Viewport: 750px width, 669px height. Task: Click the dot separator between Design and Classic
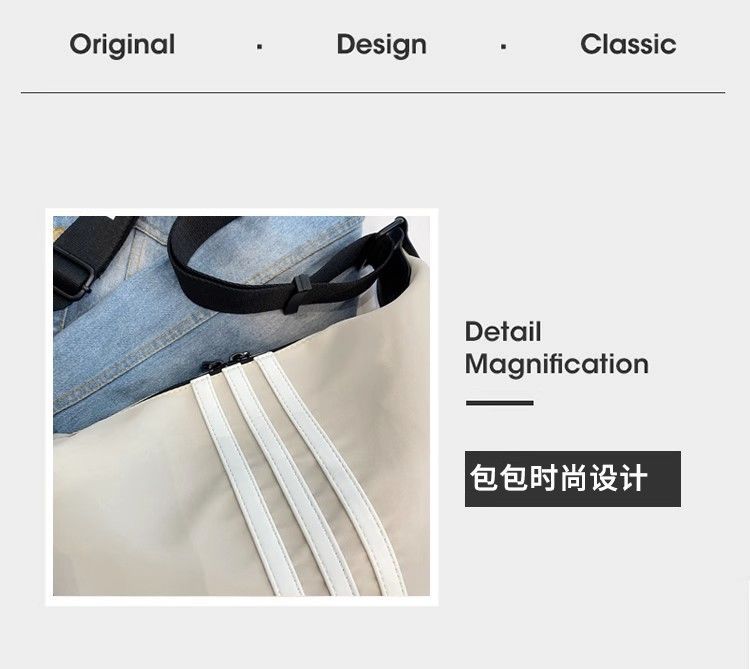click(503, 46)
